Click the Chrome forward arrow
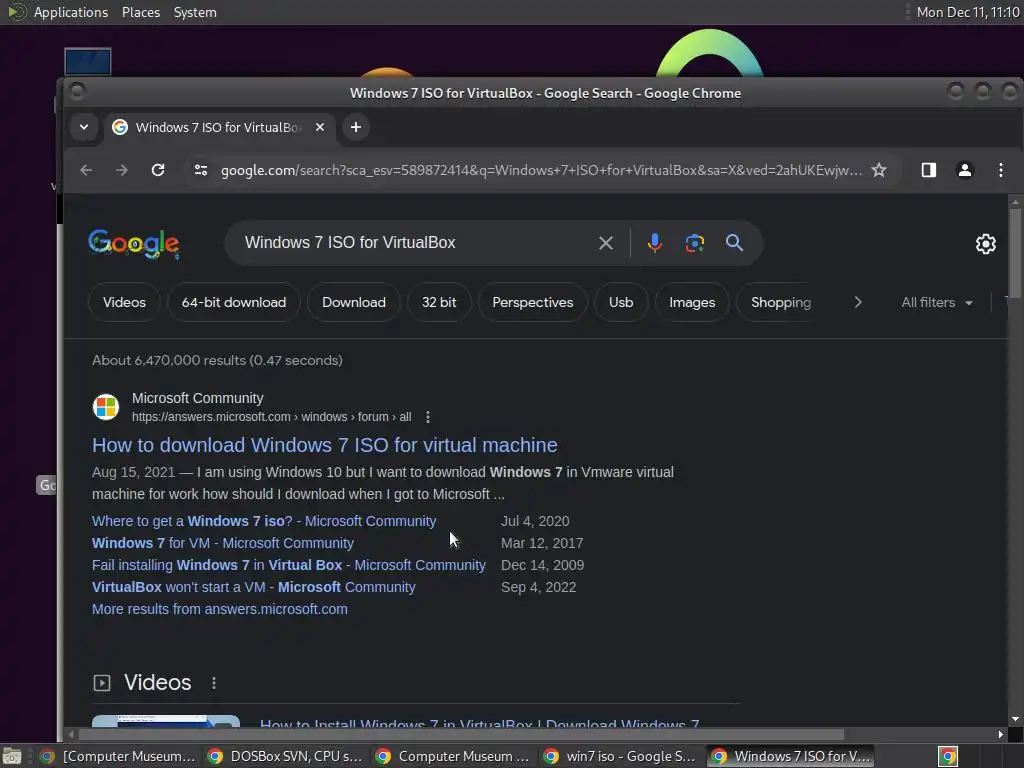This screenshot has height=768, width=1024. coord(122,170)
